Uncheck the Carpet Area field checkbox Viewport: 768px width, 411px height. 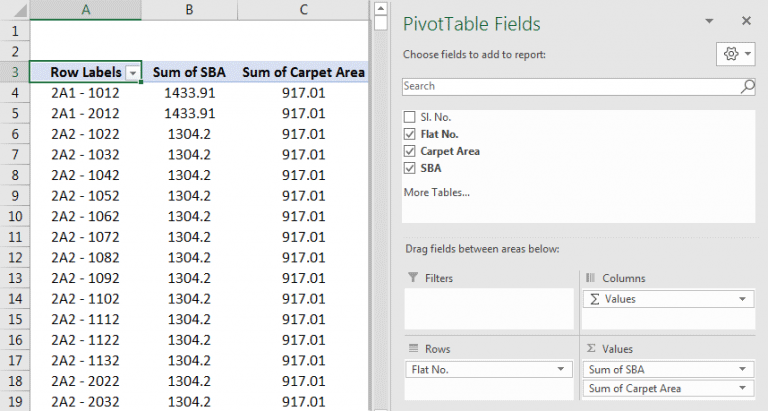(x=409, y=151)
